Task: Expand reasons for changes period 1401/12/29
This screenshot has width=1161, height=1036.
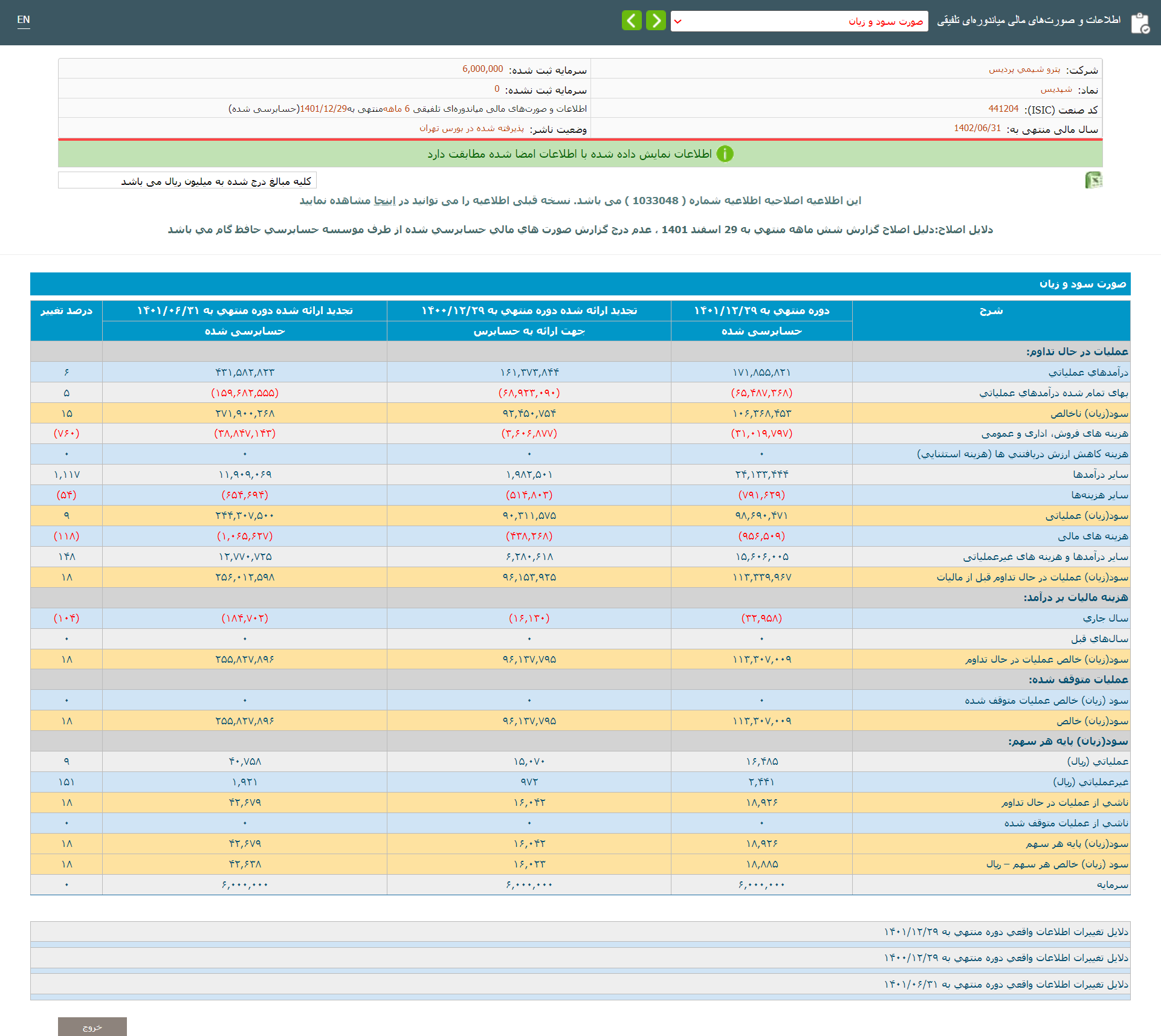Action: tap(1006, 931)
